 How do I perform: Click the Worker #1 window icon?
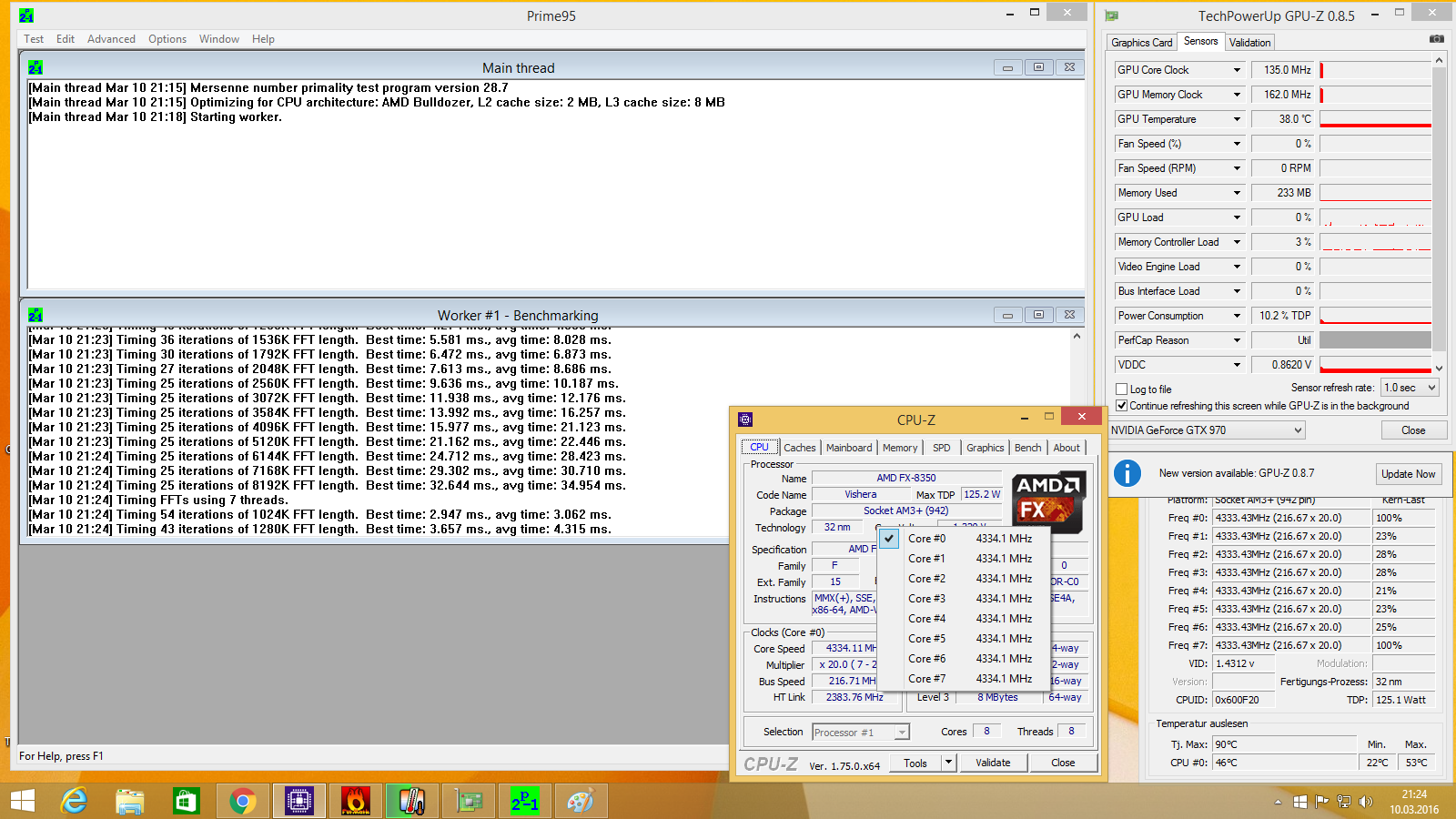pyautogui.click(x=35, y=315)
